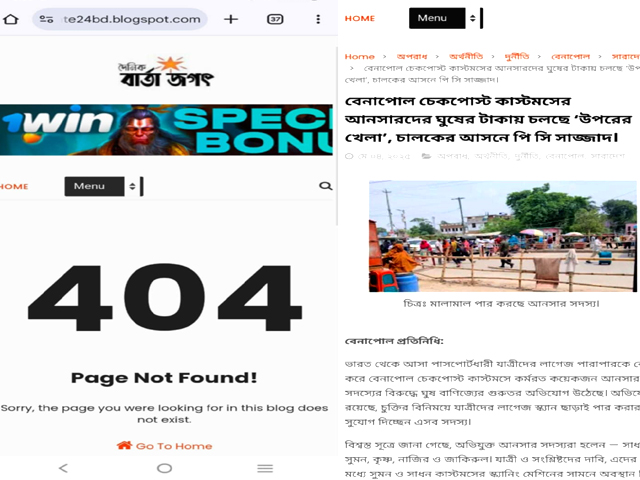This screenshot has width=640, height=480.
Task: Click Home breadcrumb link in article
Action: (x=360, y=57)
